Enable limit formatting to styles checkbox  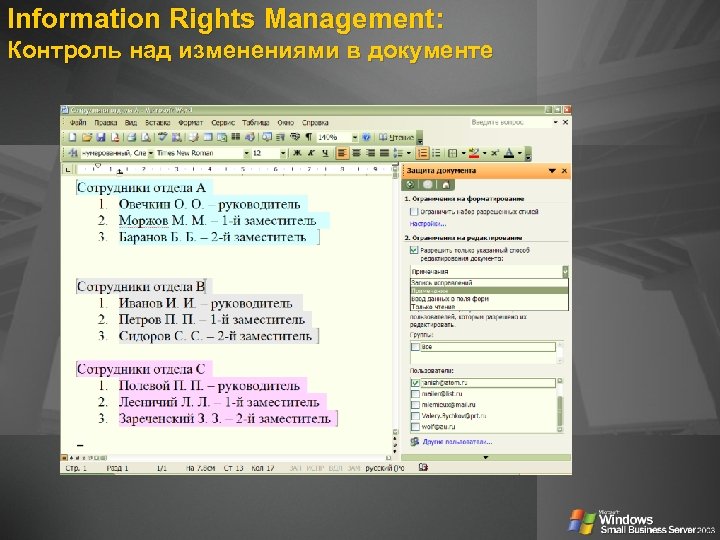tap(414, 212)
